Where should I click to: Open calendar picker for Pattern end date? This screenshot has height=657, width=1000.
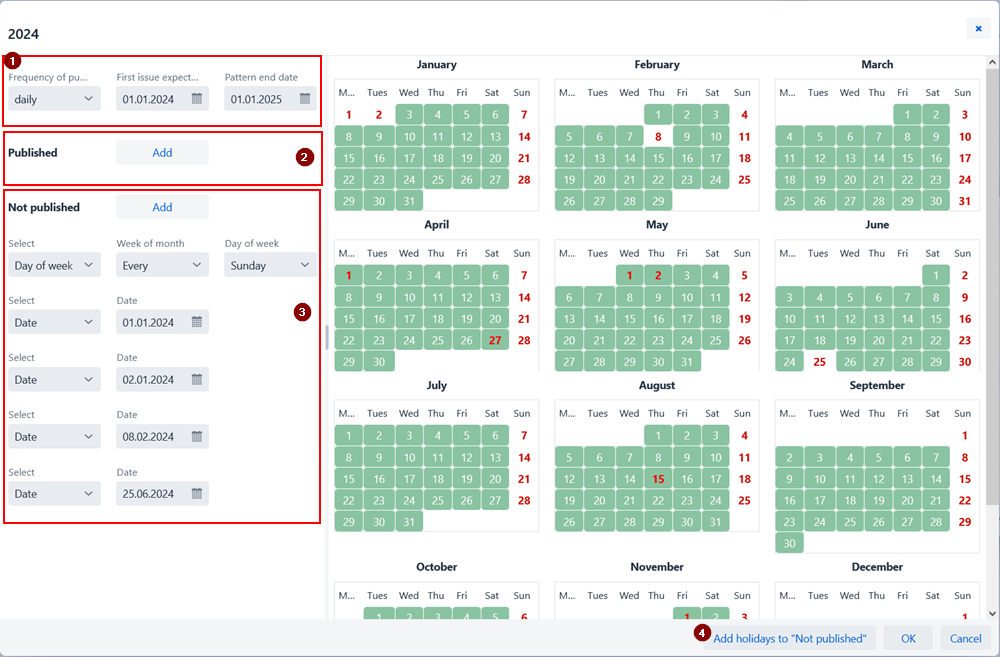click(x=306, y=100)
